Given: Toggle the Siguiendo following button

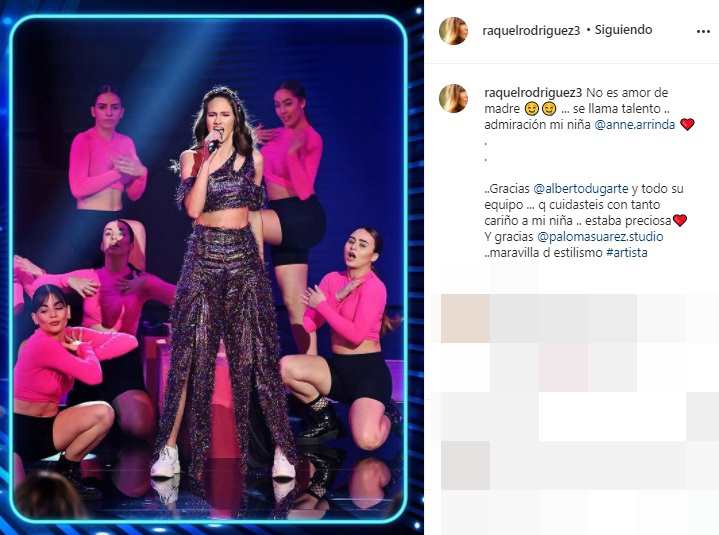Looking at the screenshot, I should [x=623, y=30].
